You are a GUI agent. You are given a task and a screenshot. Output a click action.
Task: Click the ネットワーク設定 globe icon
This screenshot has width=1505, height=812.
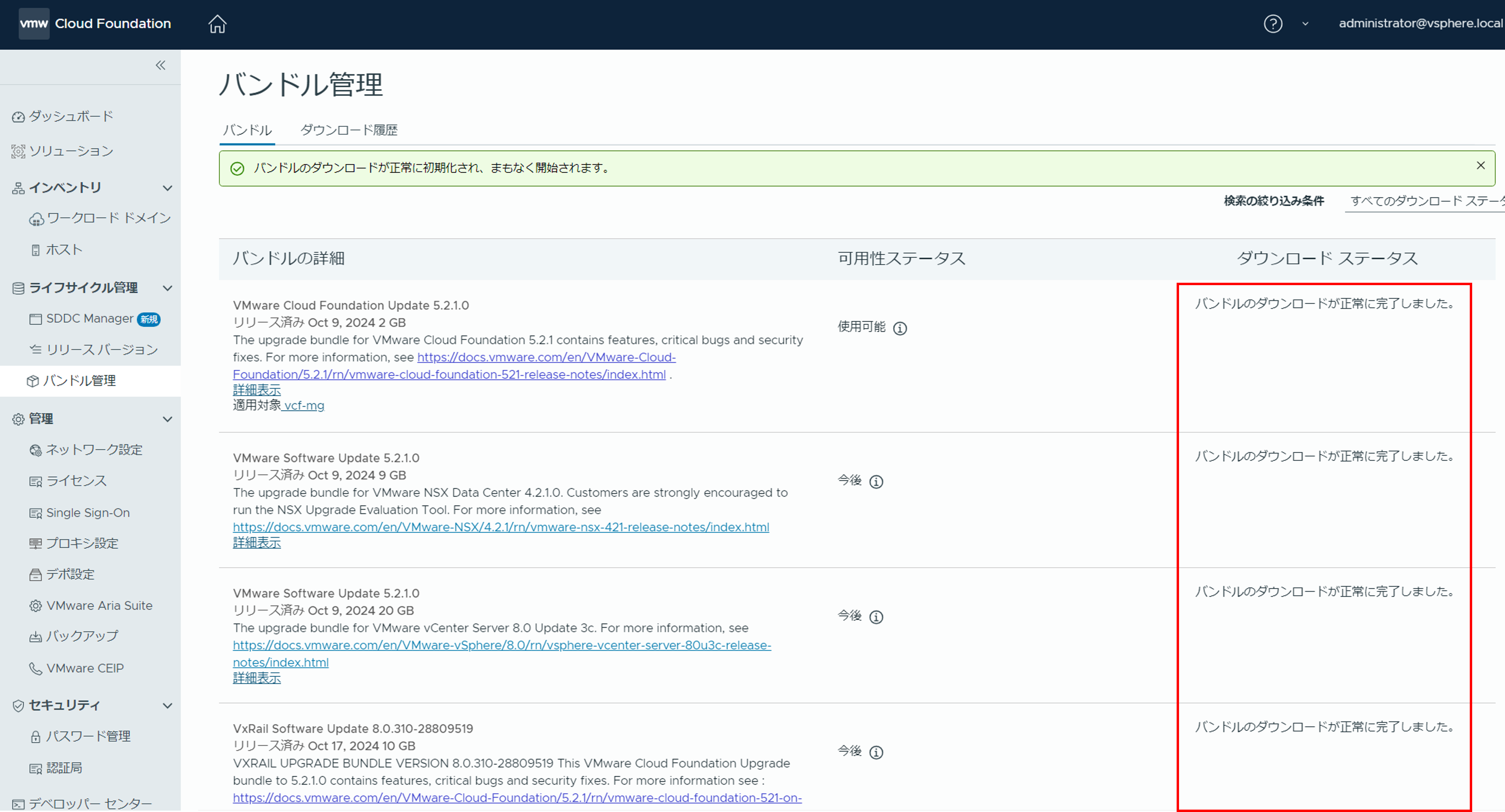(36, 450)
